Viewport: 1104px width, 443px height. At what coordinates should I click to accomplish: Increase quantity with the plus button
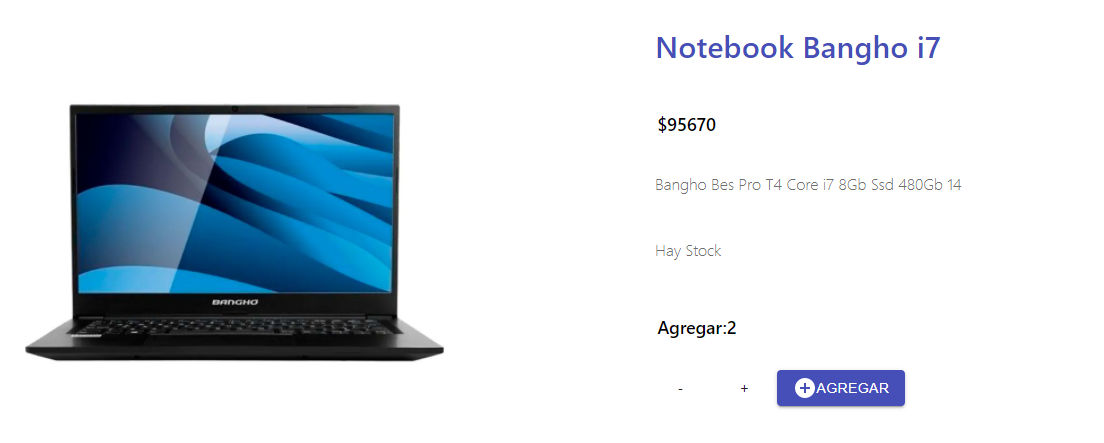744,389
